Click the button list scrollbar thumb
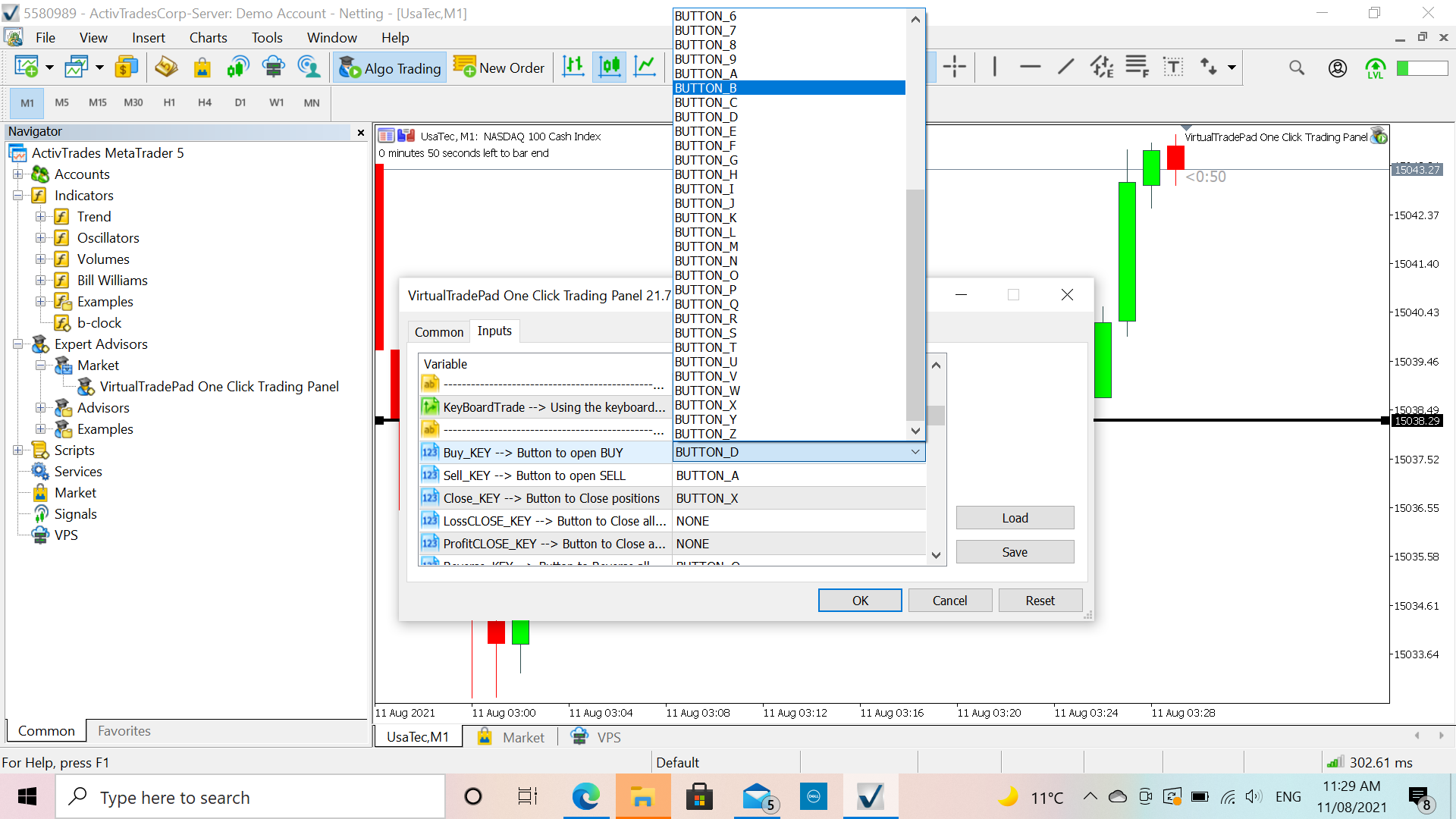This screenshot has width=1456, height=819. pos(915,303)
